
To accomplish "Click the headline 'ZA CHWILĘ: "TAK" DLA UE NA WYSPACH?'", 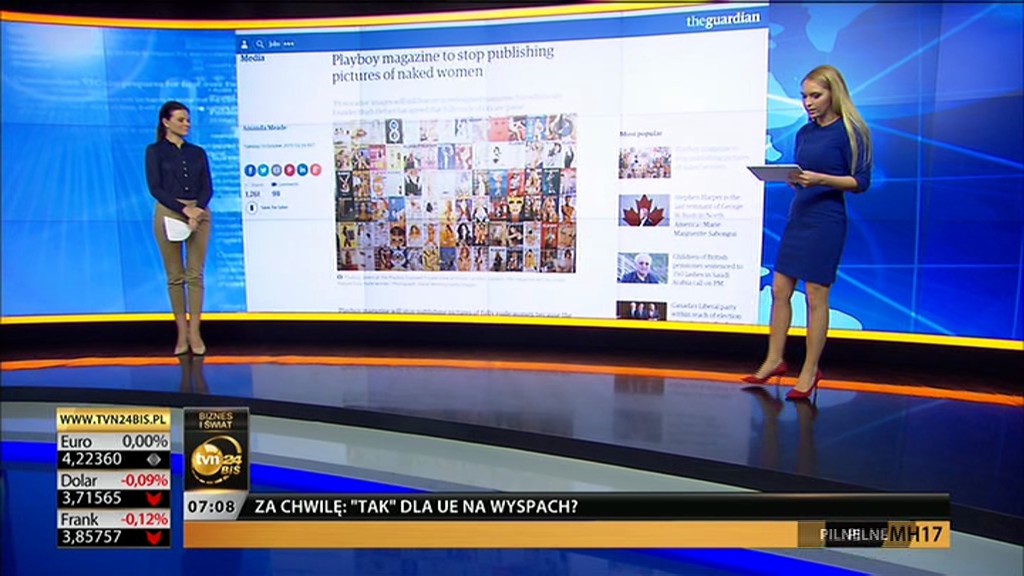I will point(416,506).
